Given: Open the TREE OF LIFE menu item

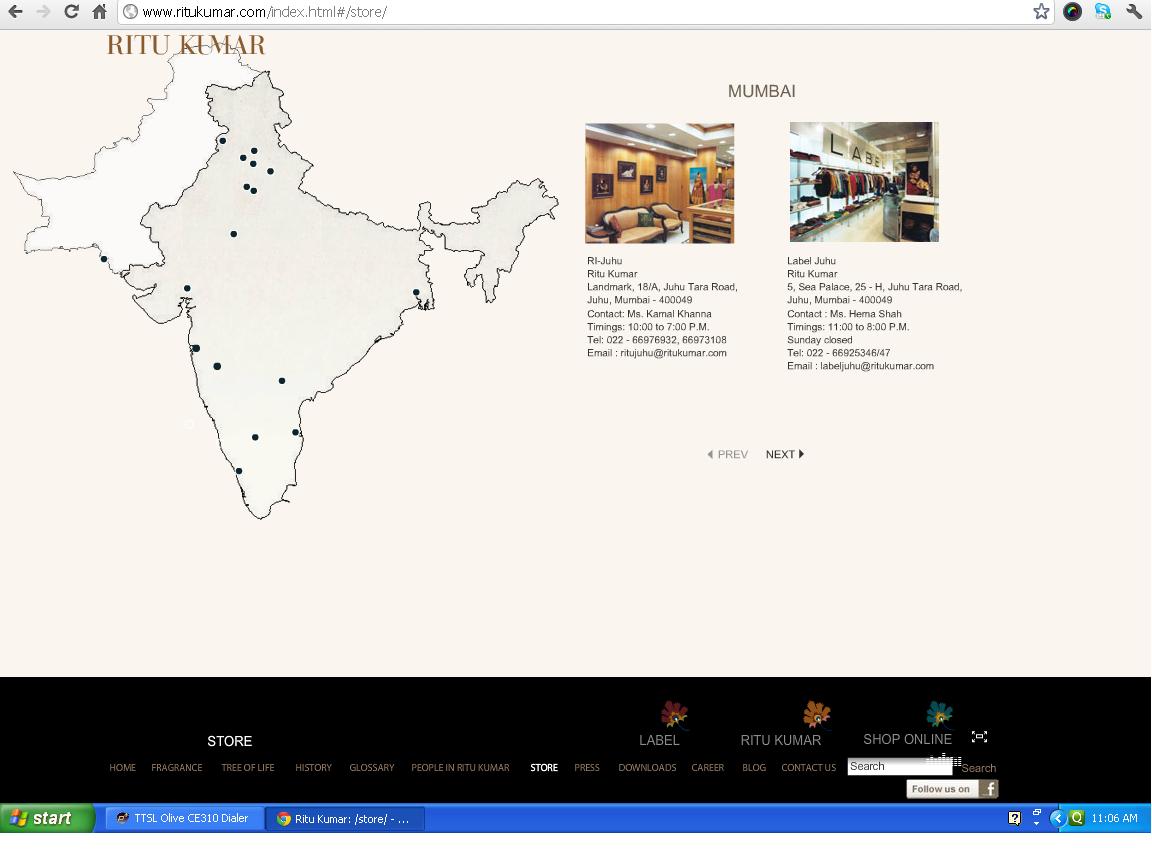Looking at the screenshot, I should [248, 768].
